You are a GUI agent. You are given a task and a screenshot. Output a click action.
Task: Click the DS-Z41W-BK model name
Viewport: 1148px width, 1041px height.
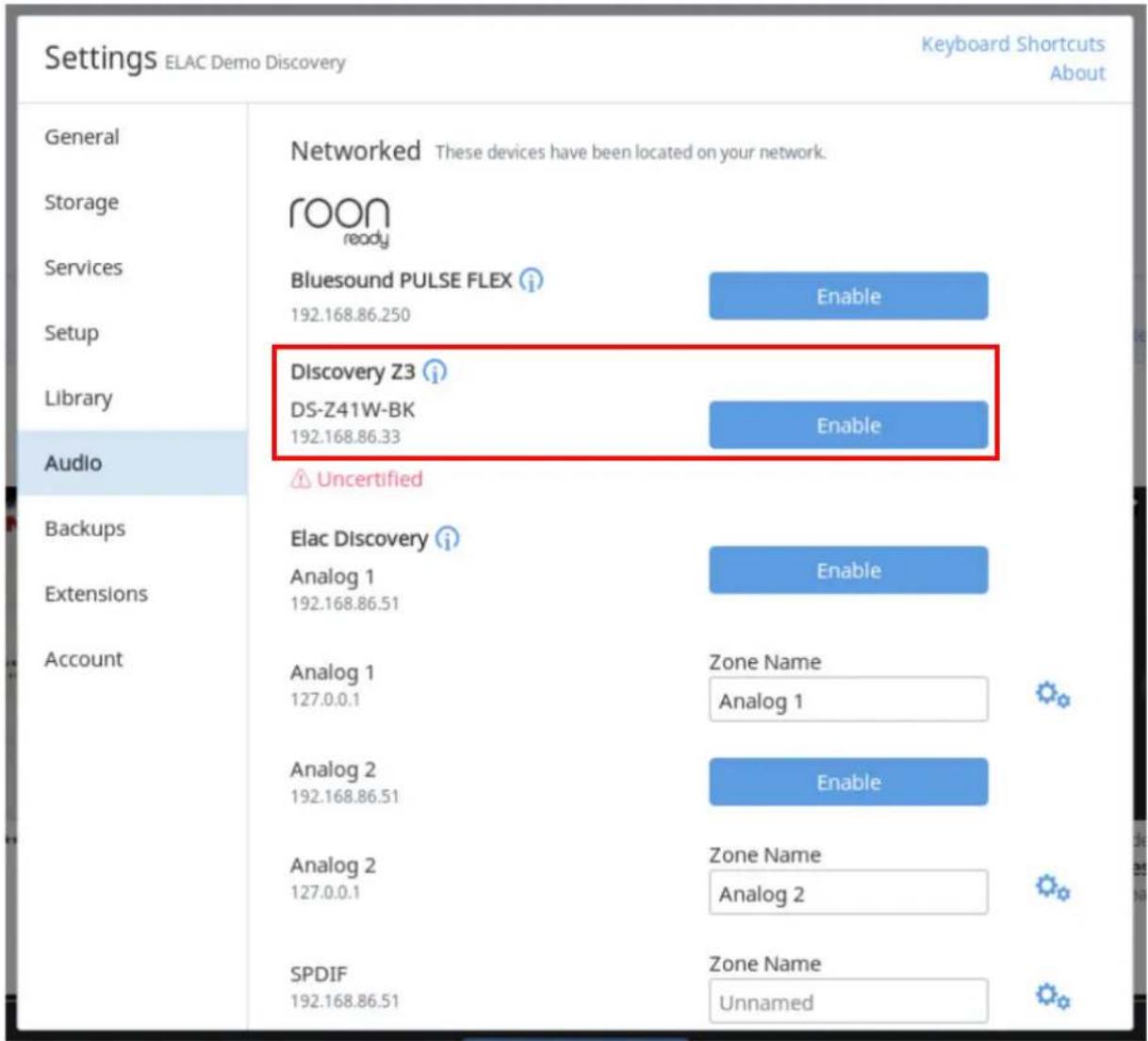[x=353, y=410]
